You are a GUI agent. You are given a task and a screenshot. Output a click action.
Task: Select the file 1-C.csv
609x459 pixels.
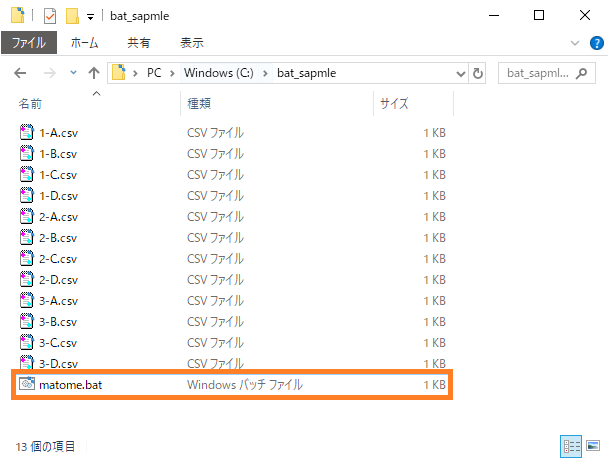tap(58, 175)
